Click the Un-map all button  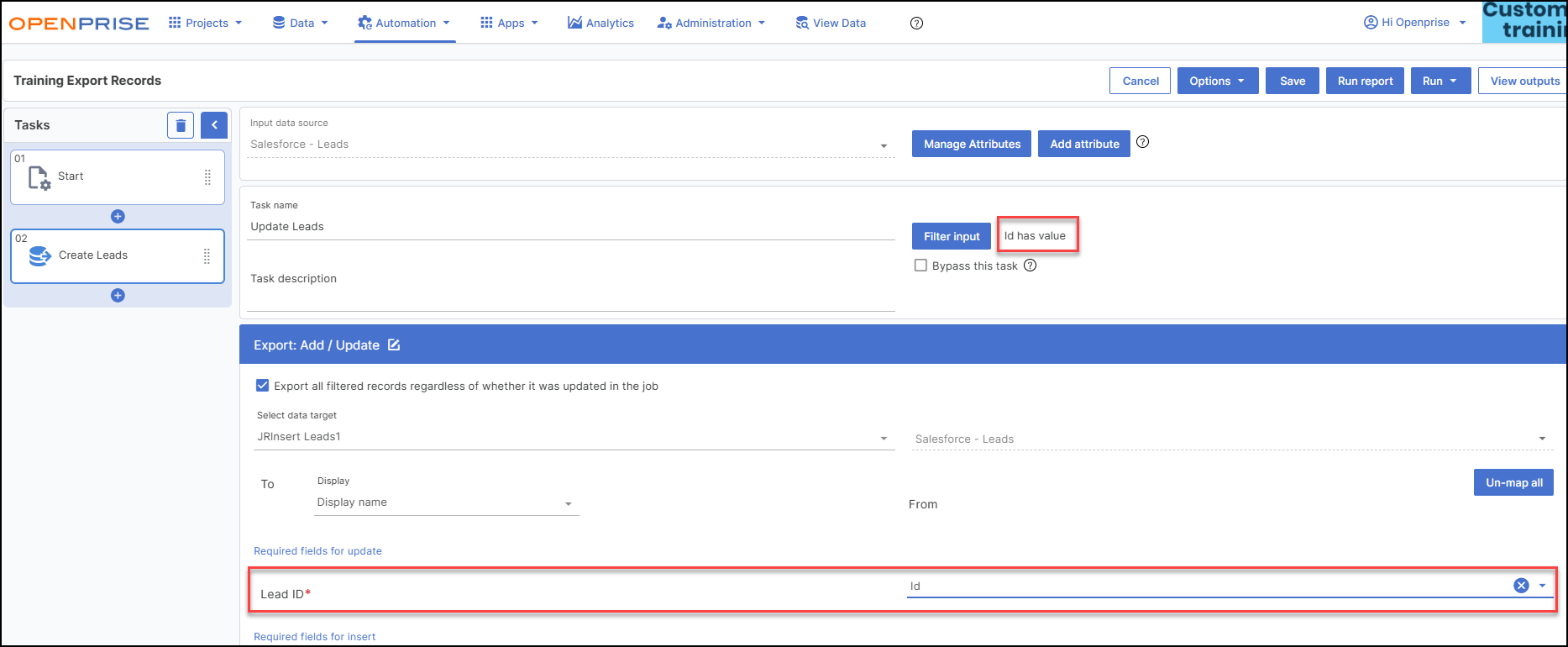pos(1513,482)
